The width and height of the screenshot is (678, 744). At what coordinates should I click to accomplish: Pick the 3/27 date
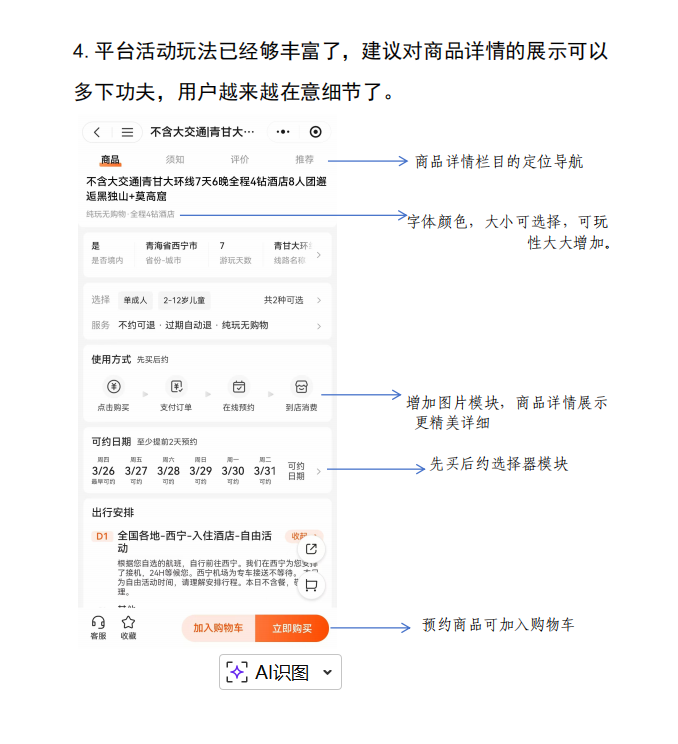click(136, 471)
